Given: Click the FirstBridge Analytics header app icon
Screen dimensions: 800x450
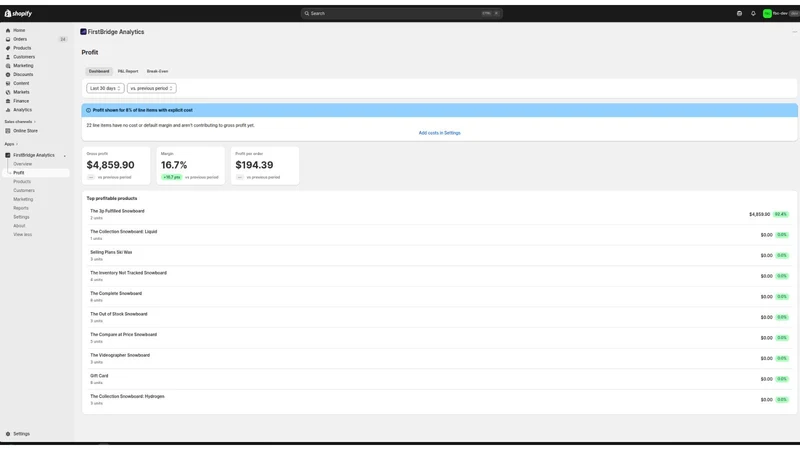Looking at the screenshot, I should point(83,32).
